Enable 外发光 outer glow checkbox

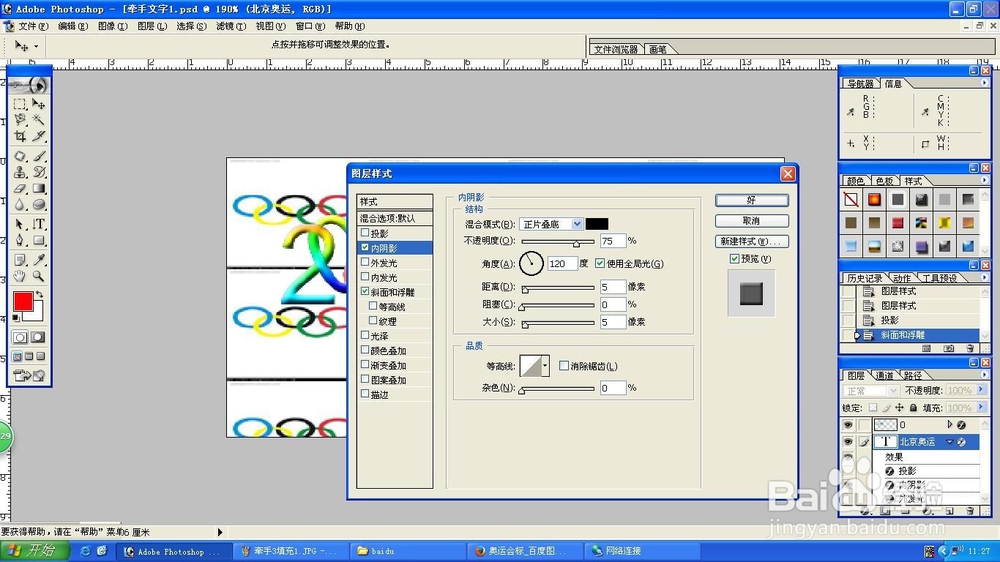[365, 262]
